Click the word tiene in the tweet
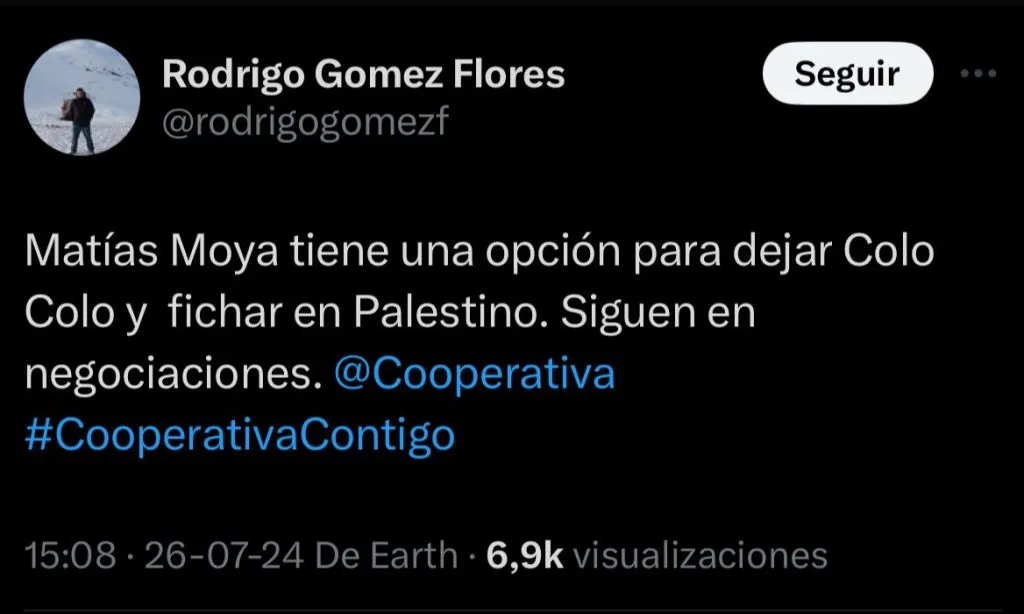The image size is (1024, 614). tap(339, 251)
